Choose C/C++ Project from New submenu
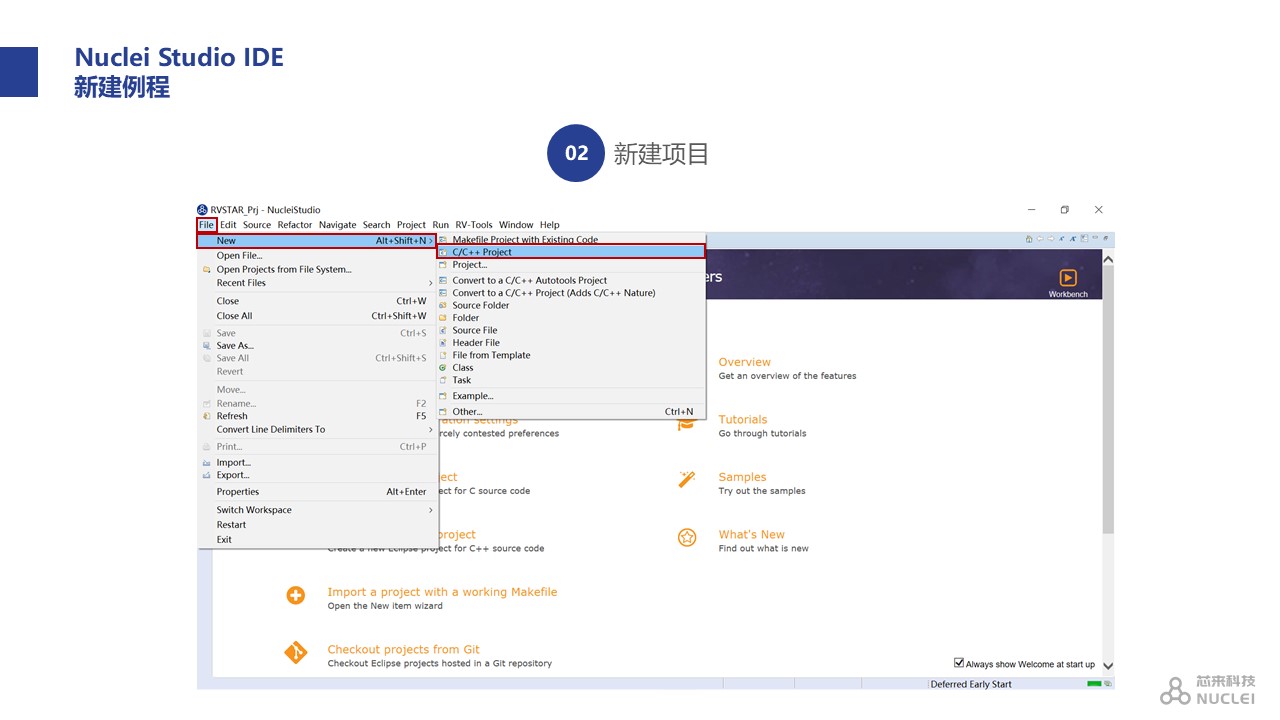This screenshot has height=720, width=1280. click(571, 252)
